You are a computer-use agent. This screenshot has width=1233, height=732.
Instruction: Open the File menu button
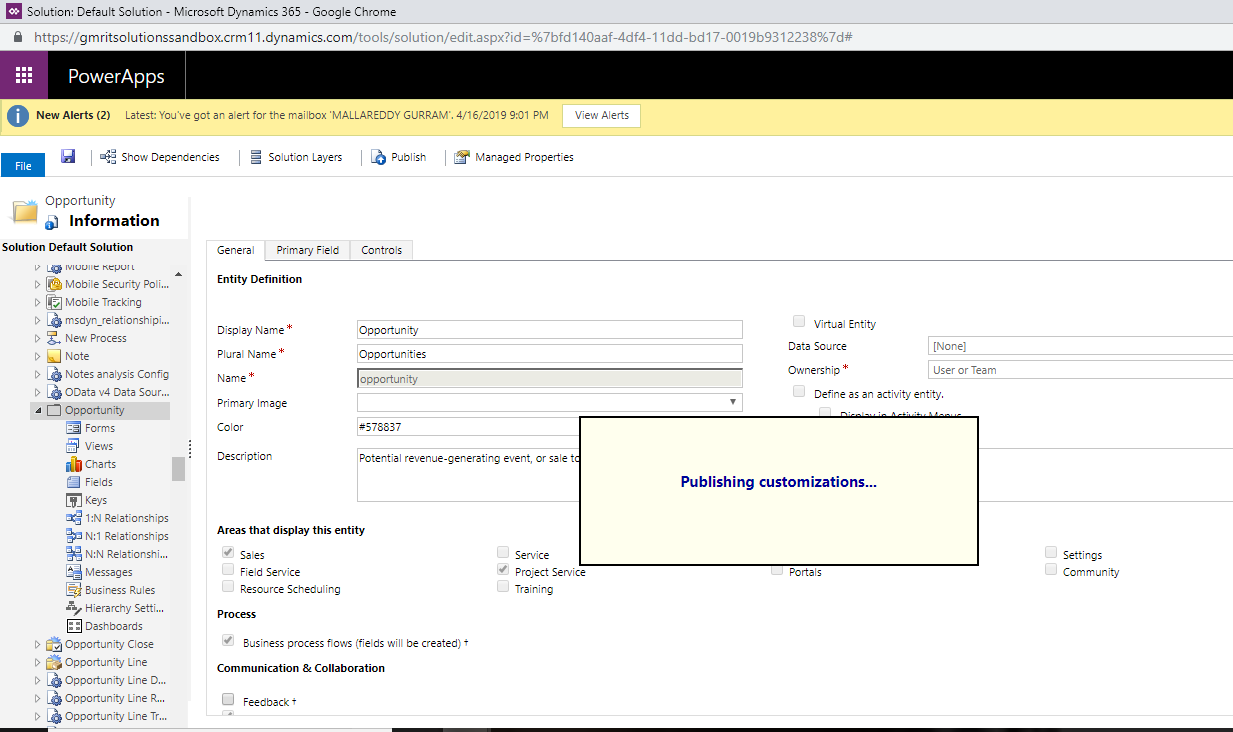(23, 166)
